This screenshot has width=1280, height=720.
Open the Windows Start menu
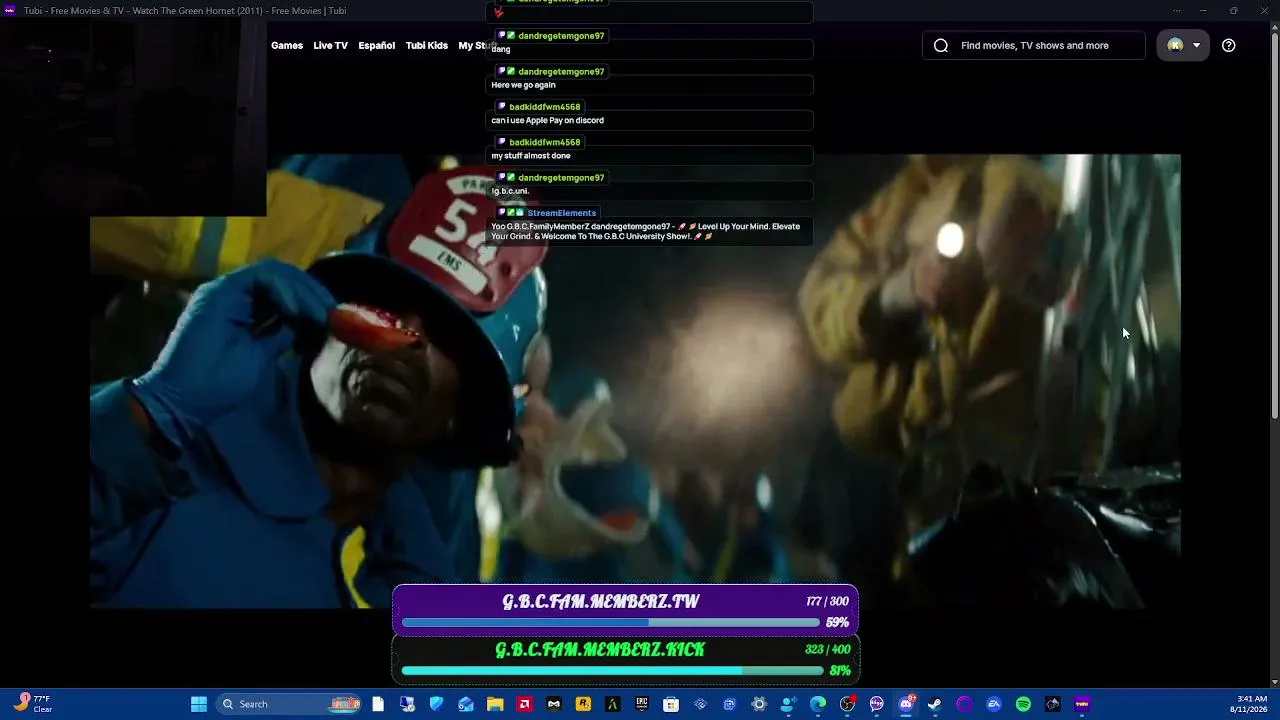(199, 704)
